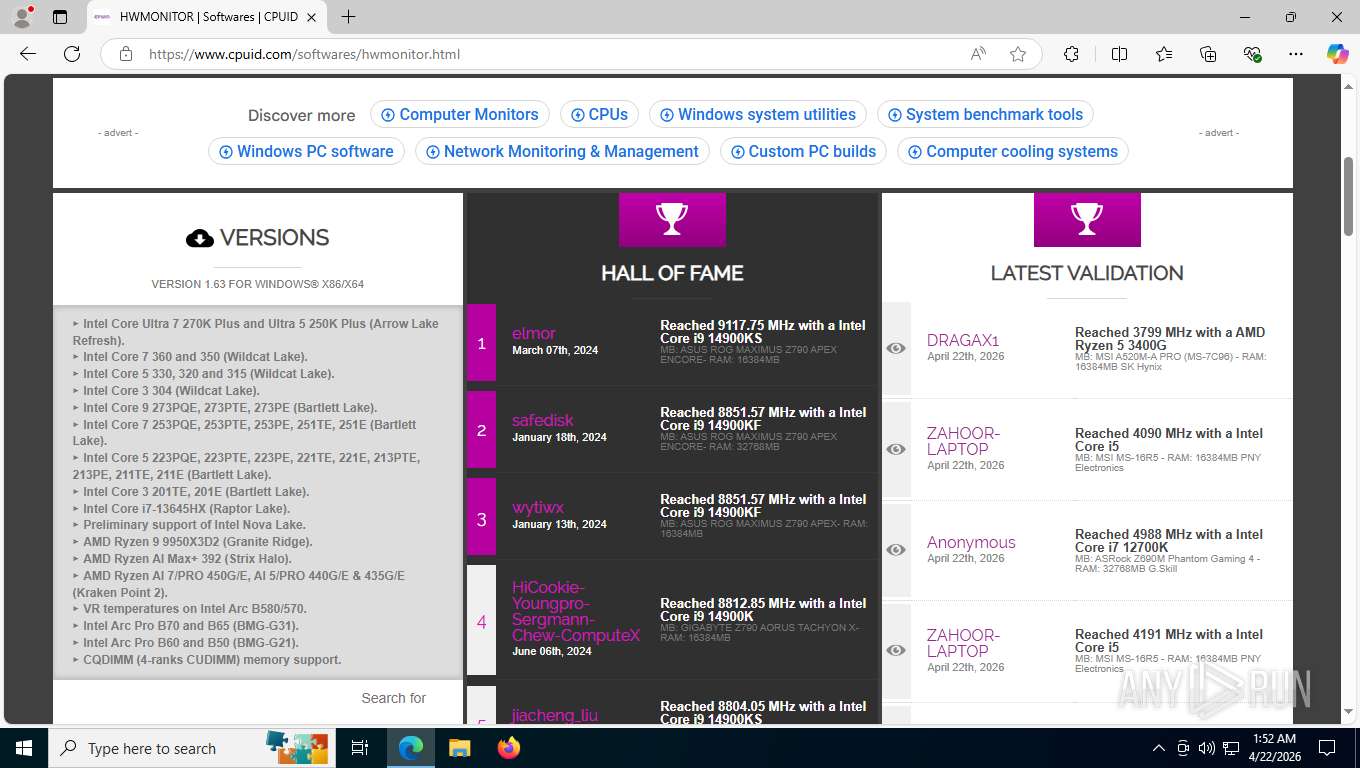Click Latest Validation trophy icon
This screenshot has height=768, width=1360.
pyautogui.click(x=1087, y=218)
